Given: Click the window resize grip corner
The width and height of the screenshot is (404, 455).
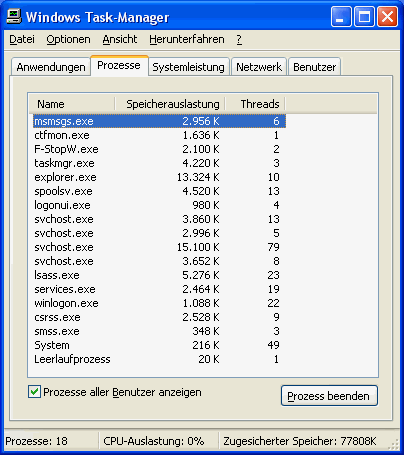Looking at the screenshot, I should click(x=394, y=444).
